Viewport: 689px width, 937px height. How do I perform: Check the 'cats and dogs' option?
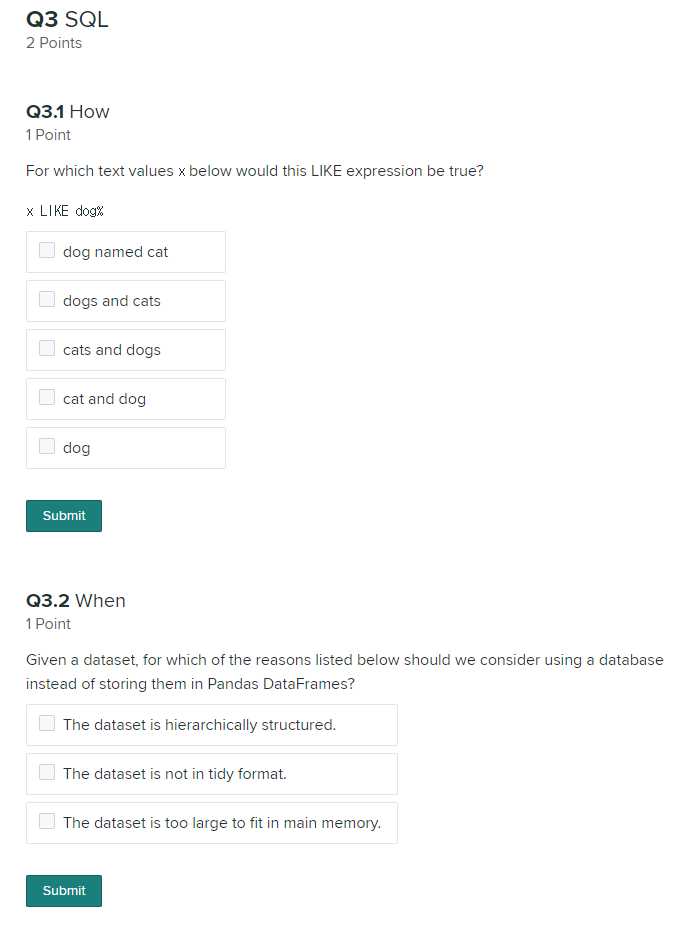coord(46,347)
